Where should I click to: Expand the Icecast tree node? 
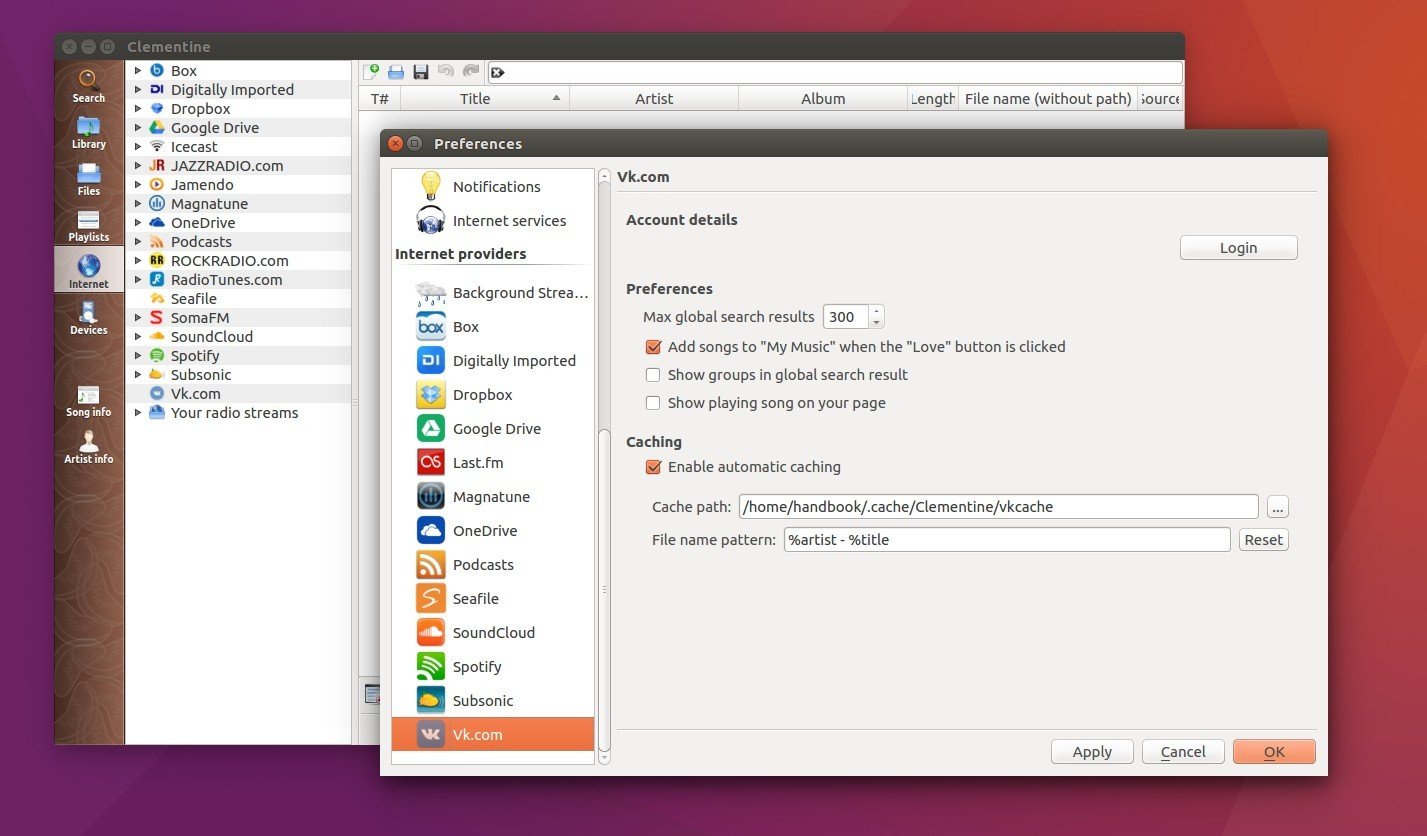(139, 147)
